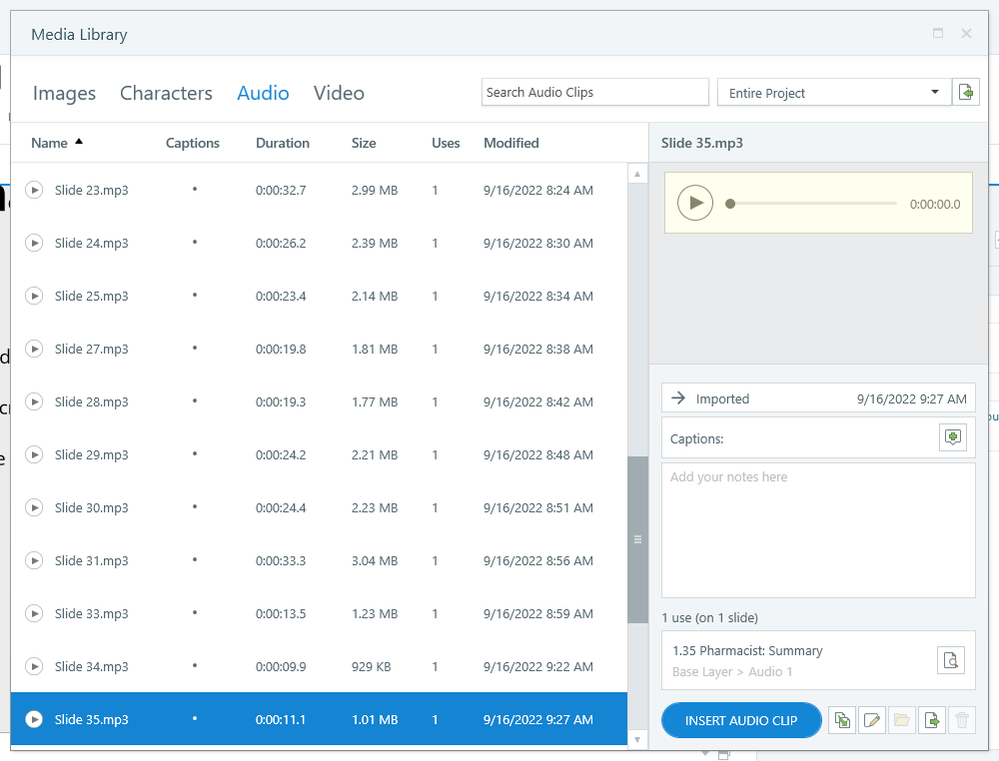Viewport: 999px width, 761px height.
Task: Click in the Search Audio Clips field
Action: pos(594,92)
